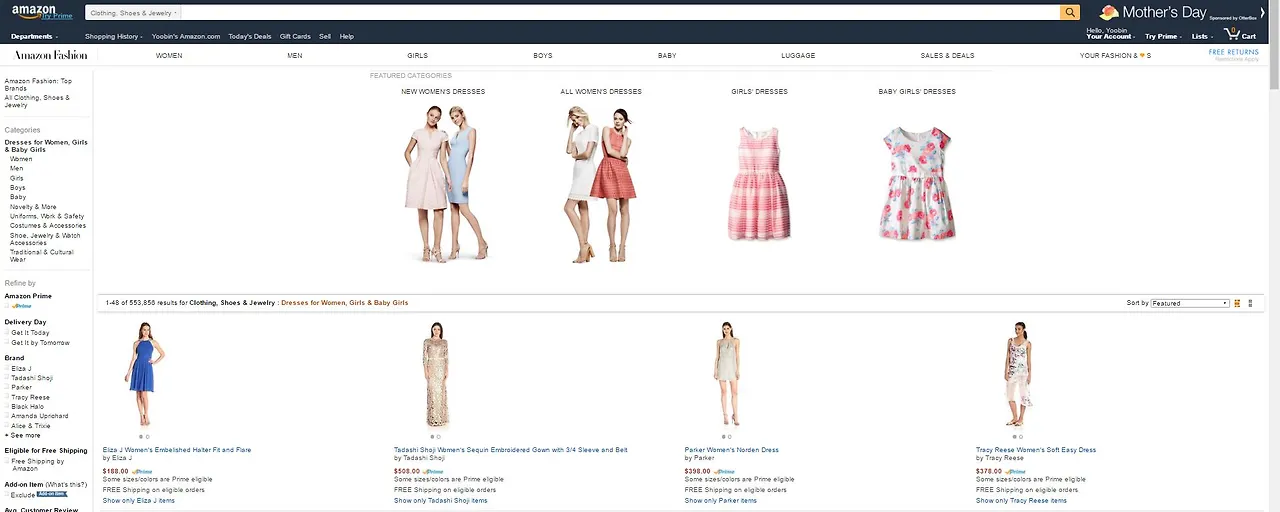Click Prime badge under Tadashi Shoji price

click(433, 471)
